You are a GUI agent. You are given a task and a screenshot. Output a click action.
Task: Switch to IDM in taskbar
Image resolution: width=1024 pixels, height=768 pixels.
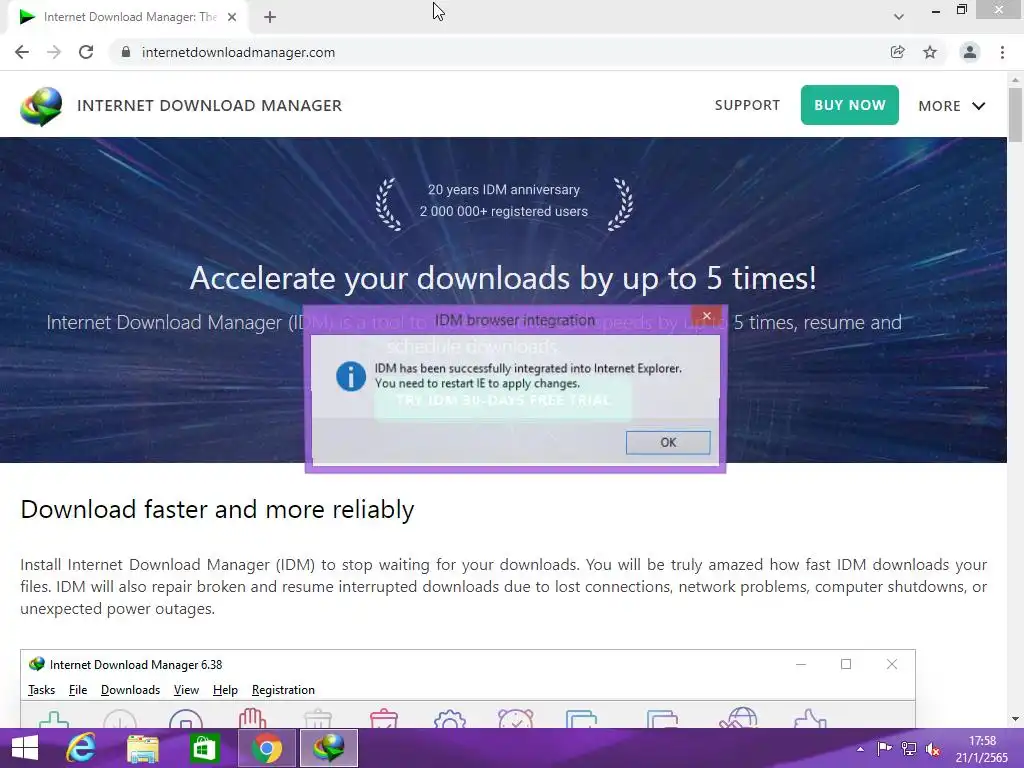coord(329,748)
